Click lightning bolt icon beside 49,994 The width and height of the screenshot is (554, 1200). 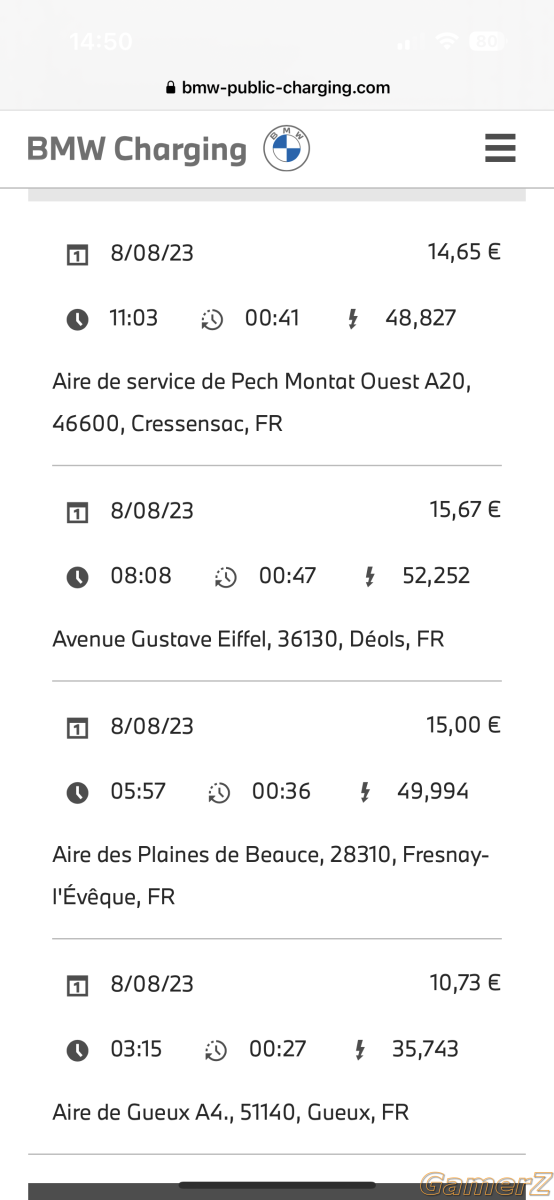pyautogui.click(x=364, y=792)
